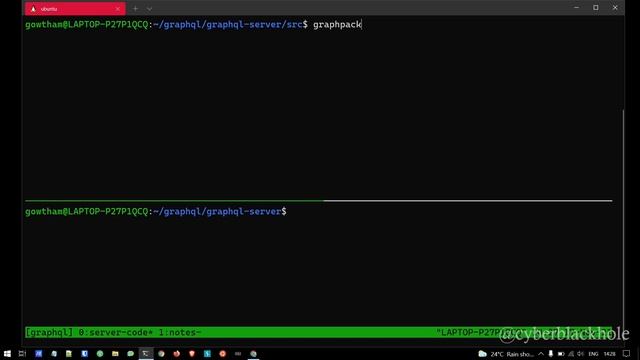Click the ~/graphql/graphql-server/src path in top pane
640x360 pixels.
(228, 24)
